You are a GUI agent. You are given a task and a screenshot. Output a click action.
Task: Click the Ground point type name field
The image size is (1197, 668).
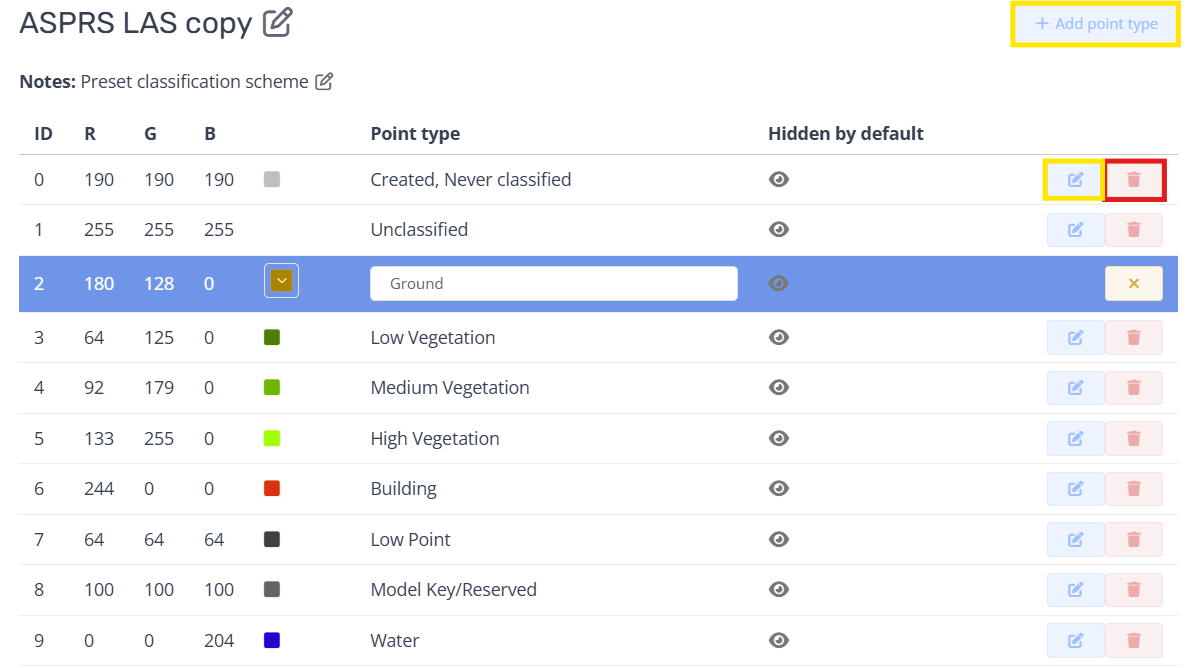tap(553, 283)
